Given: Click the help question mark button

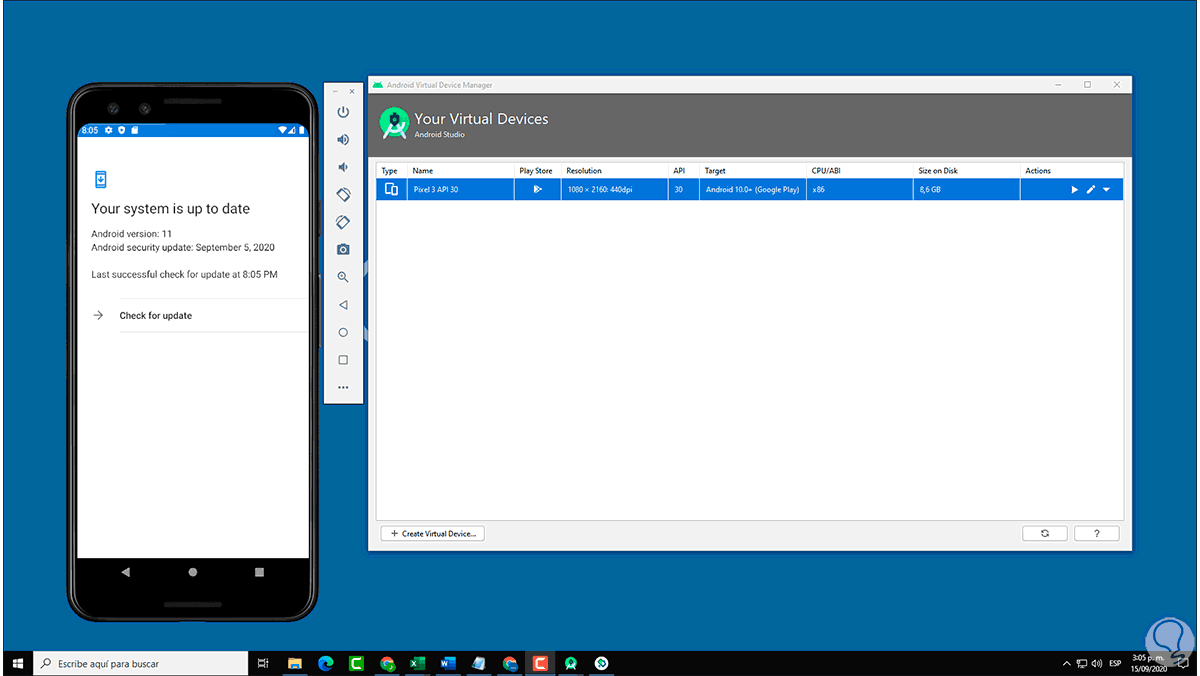Looking at the screenshot, I should [x=1096, y=534].
